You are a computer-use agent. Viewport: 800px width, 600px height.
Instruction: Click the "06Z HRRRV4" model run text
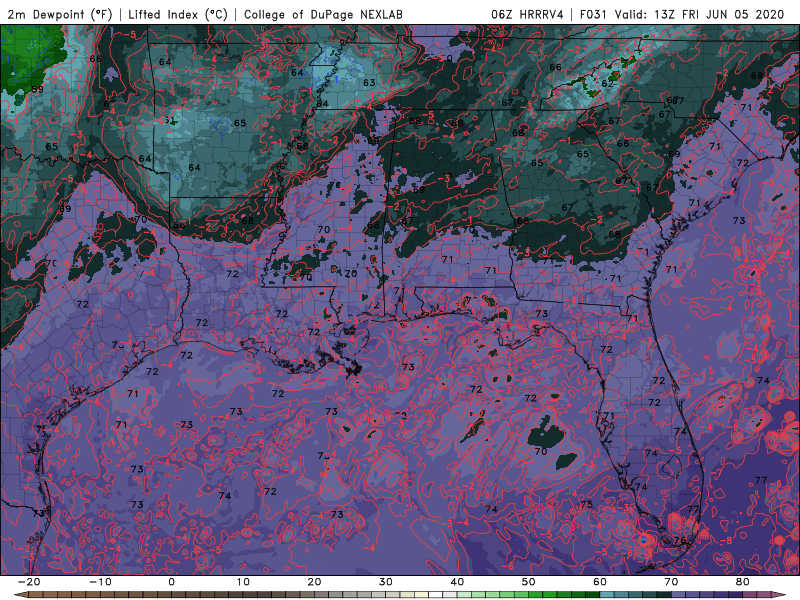click(x=527, y=14)
